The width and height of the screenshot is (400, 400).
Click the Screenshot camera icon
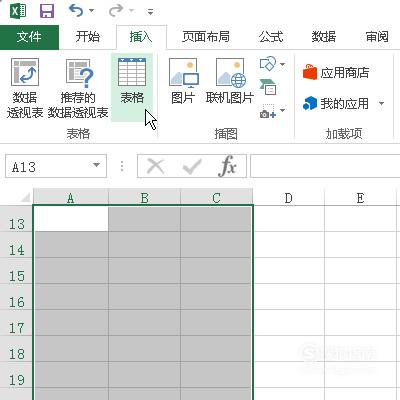268,111
